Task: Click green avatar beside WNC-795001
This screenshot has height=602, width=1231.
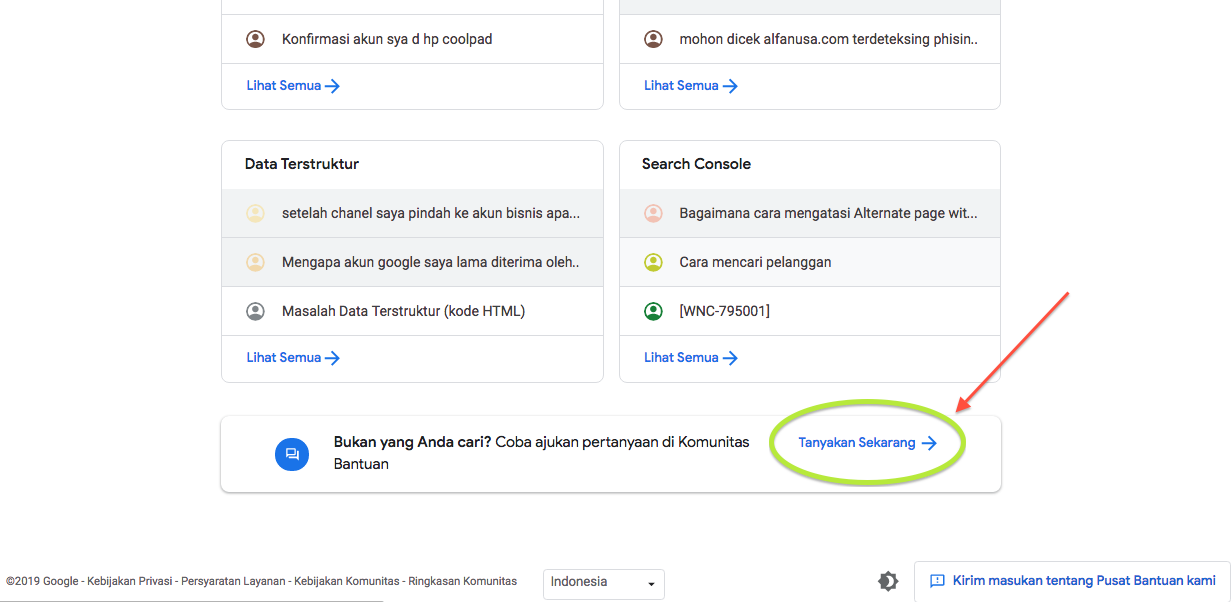Action: [653, 311]
